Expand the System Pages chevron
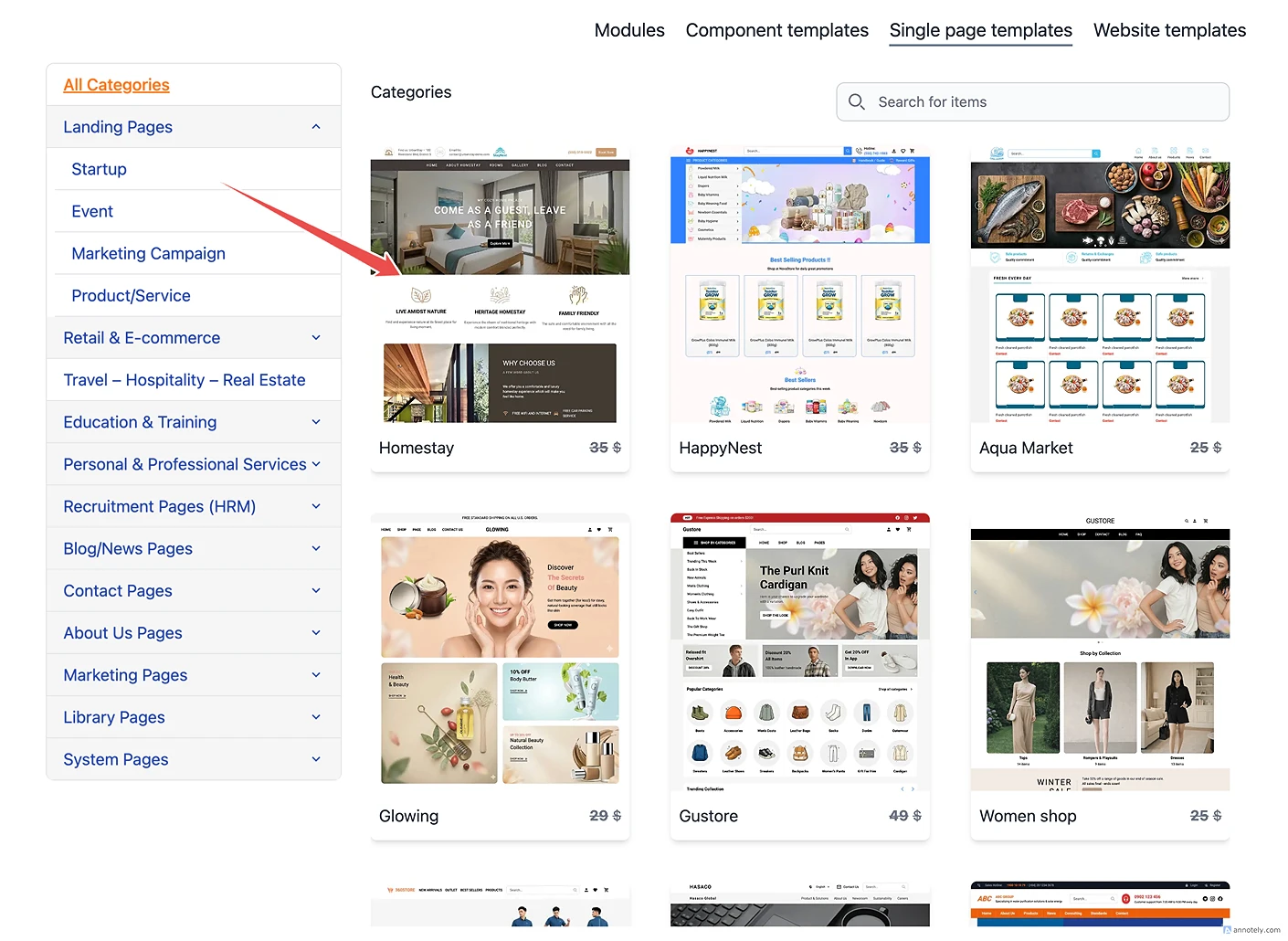This screenshot has width=1288, height=941. [x=316, y=759]
